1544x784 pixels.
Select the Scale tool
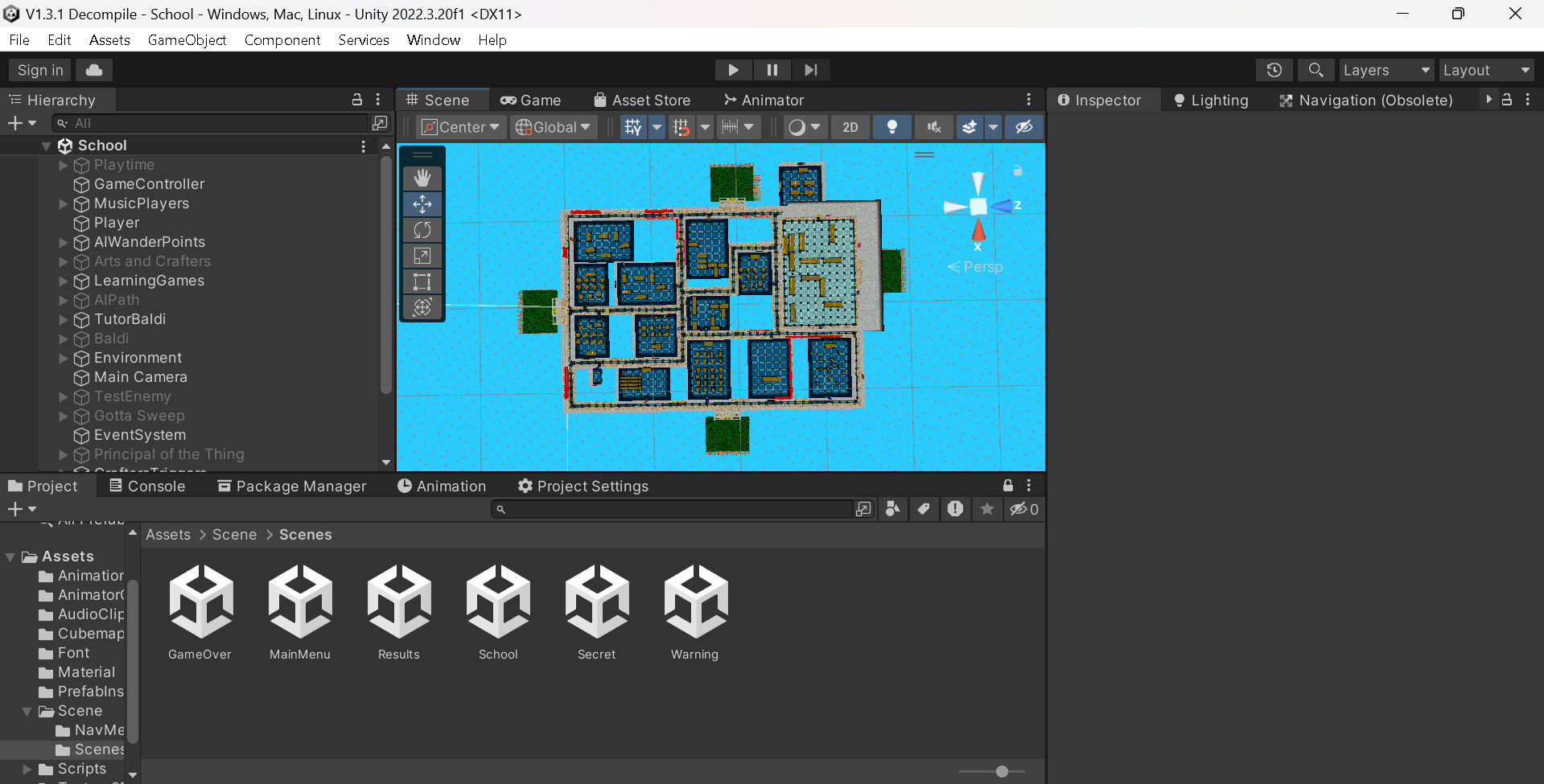click(x=422, y=256)
